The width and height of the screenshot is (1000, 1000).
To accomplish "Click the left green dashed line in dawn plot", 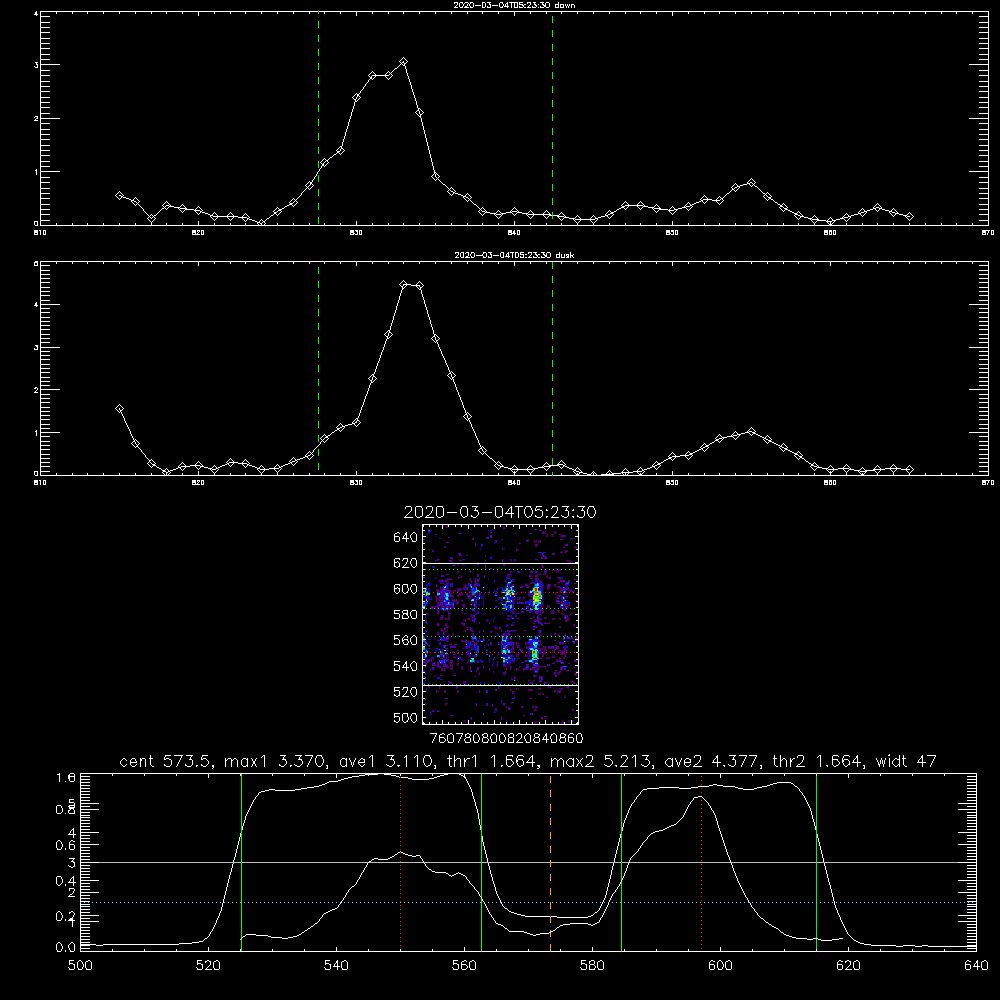I will click(318, 118).
